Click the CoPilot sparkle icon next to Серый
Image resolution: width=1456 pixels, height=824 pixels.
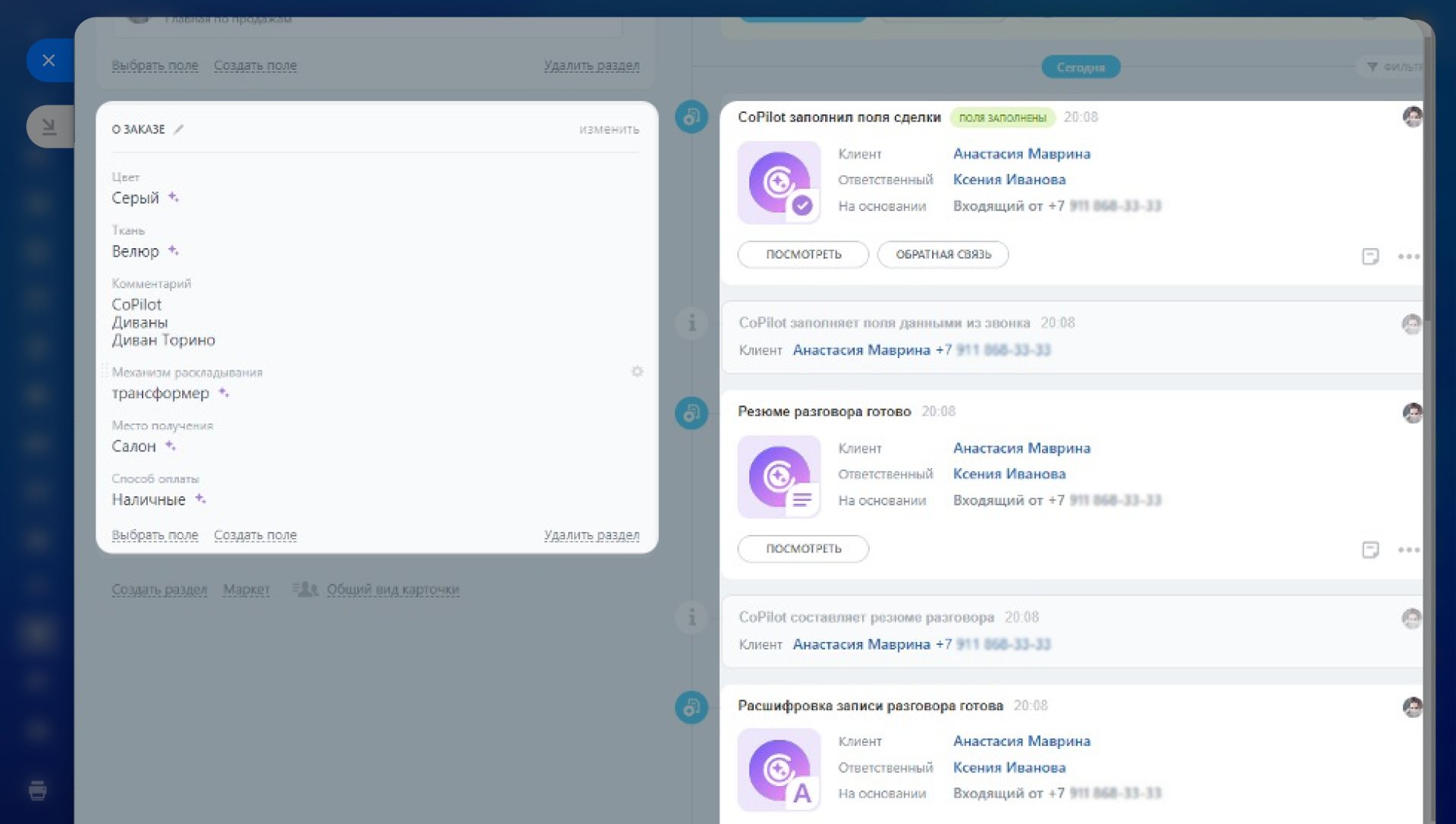174,197
